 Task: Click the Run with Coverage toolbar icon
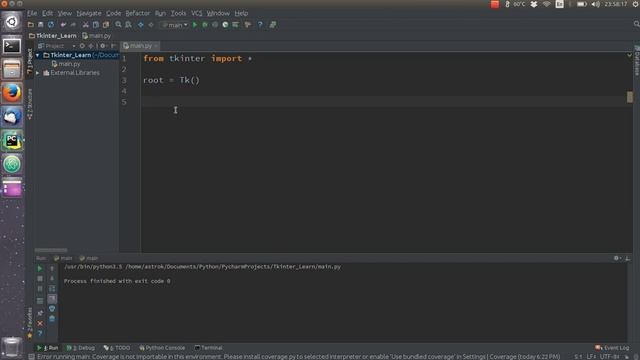click(215, 25)
